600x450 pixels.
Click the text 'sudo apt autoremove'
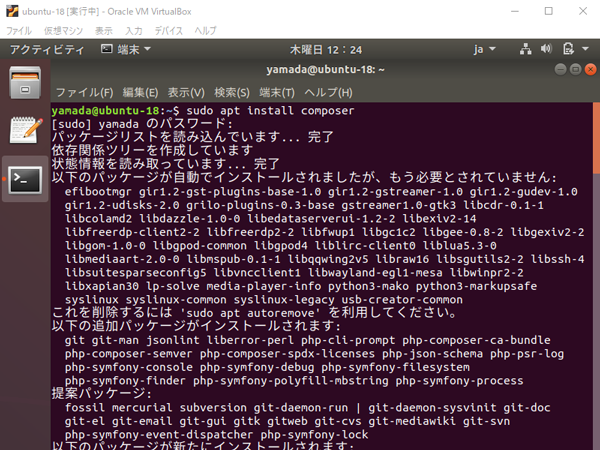click(x=253, y=313)
